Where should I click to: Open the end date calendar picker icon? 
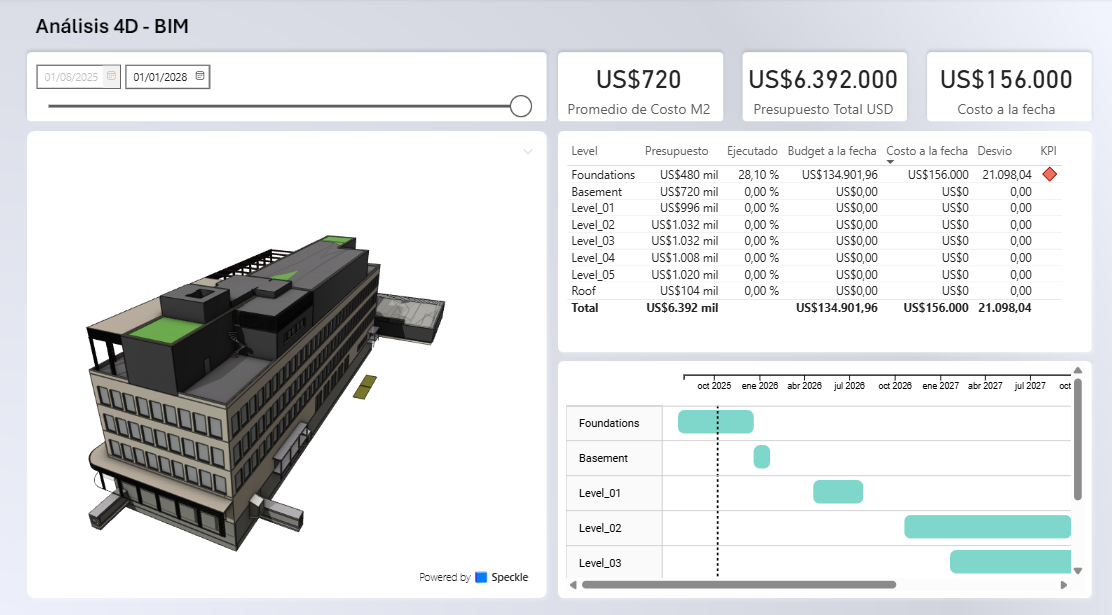[200, 76]
